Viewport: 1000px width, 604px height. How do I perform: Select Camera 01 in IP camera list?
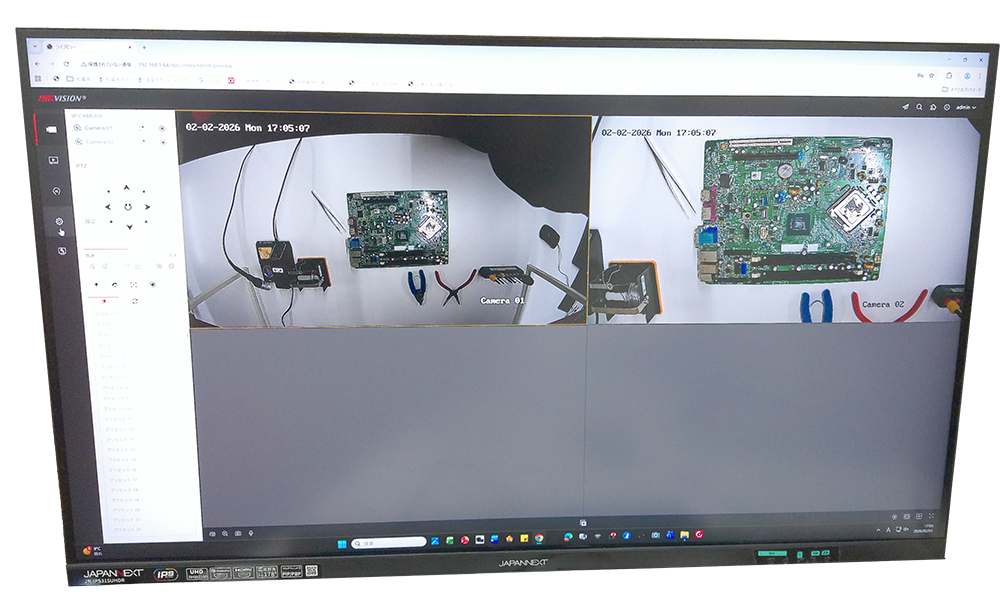98,128
